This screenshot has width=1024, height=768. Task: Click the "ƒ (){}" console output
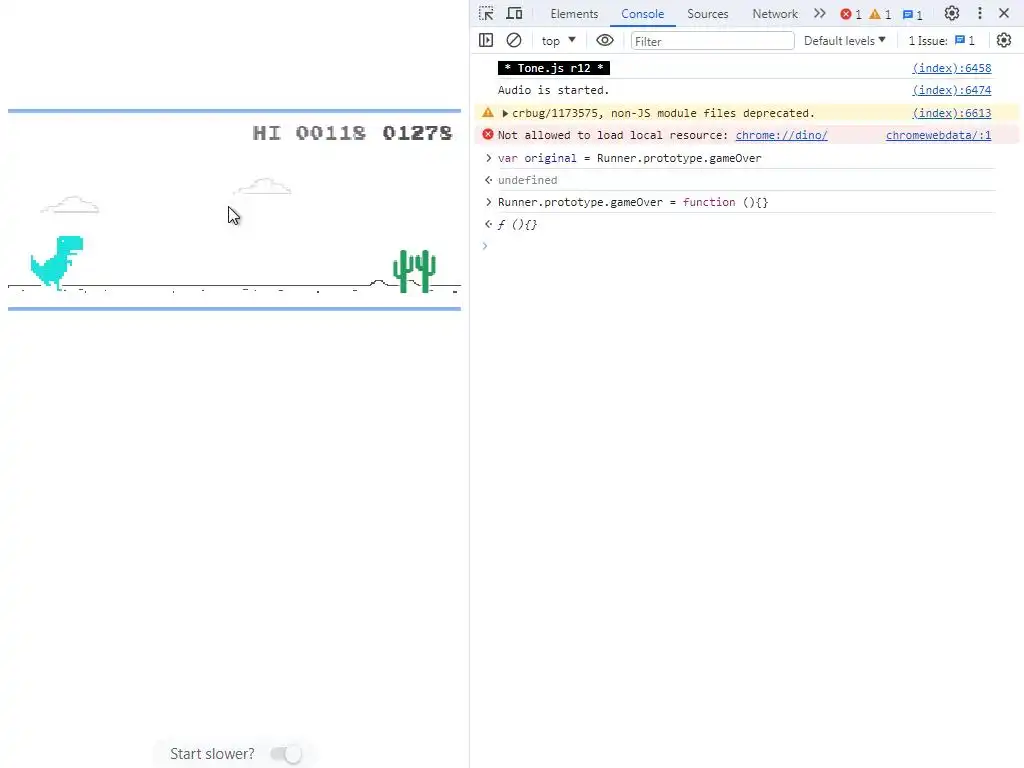(x=517, y=225)
